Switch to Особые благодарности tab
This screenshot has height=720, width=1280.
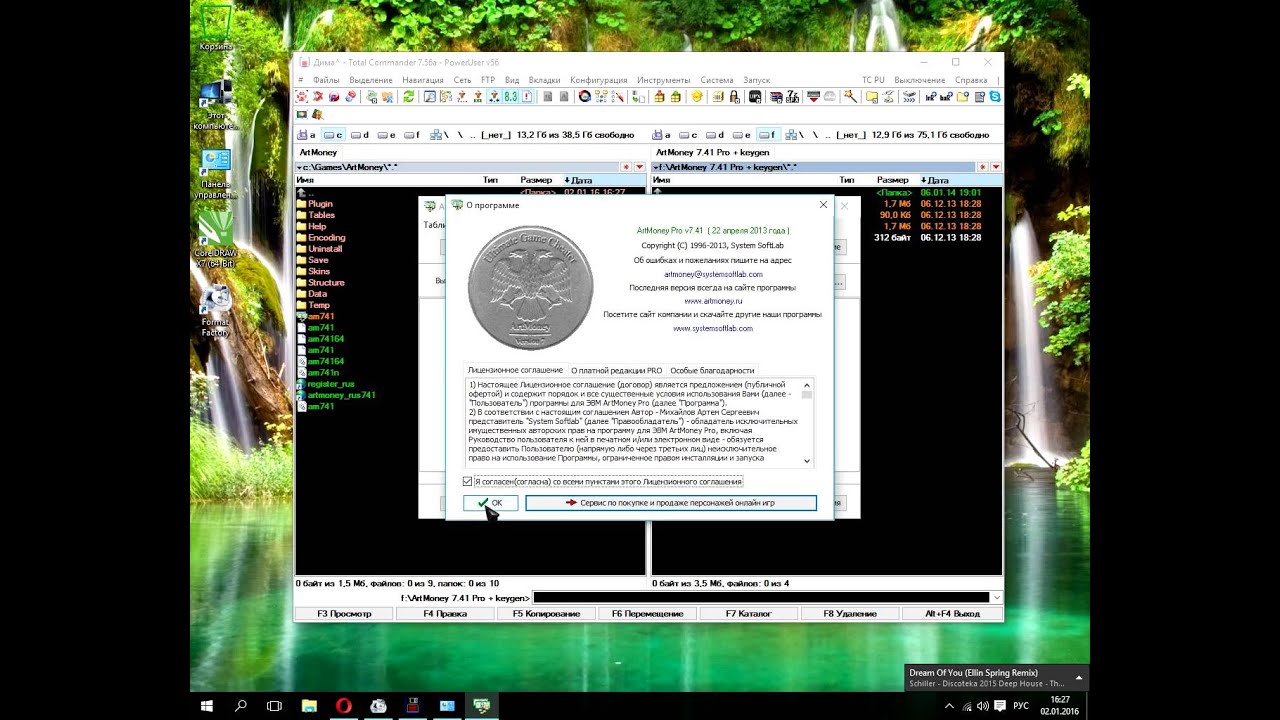[712, 370]
